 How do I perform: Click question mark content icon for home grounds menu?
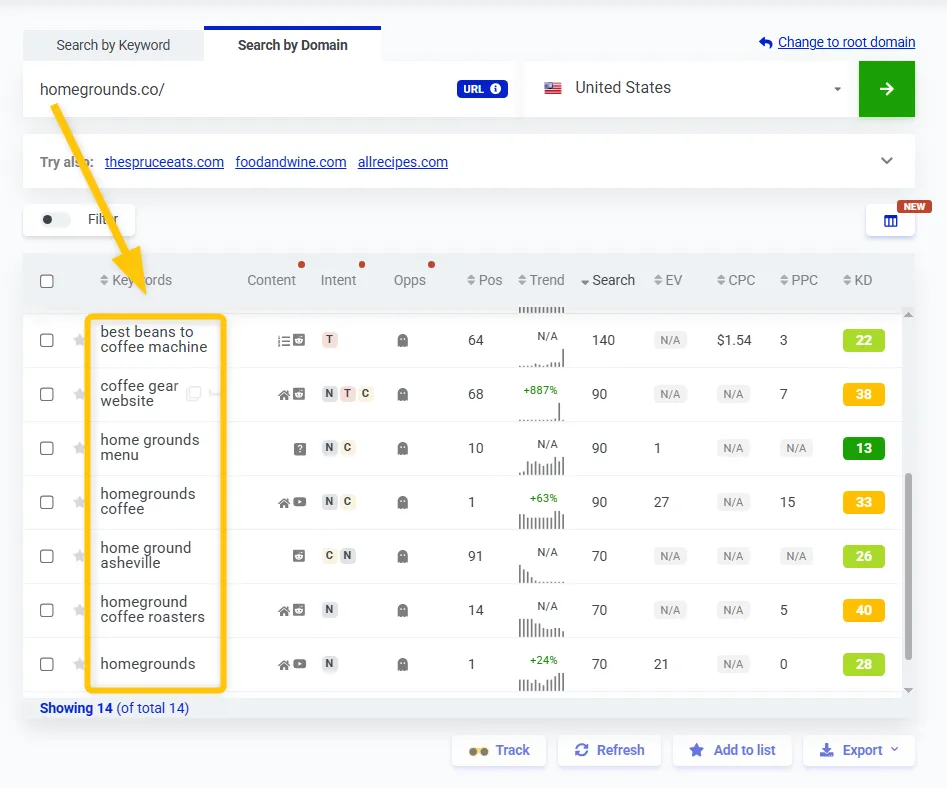pos(299,448)
